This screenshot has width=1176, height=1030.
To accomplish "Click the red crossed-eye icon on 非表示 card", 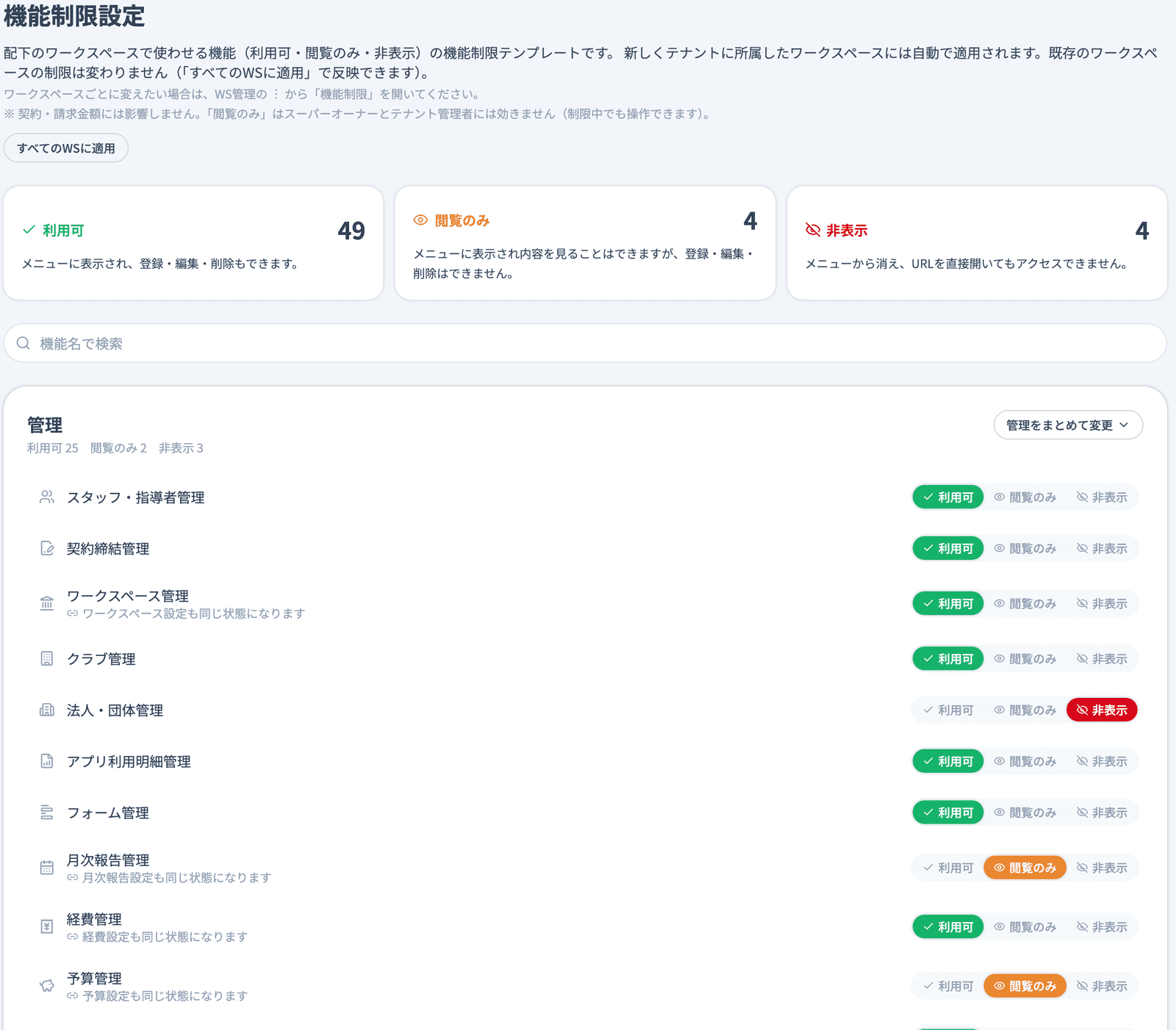I will tap(813, 230).
